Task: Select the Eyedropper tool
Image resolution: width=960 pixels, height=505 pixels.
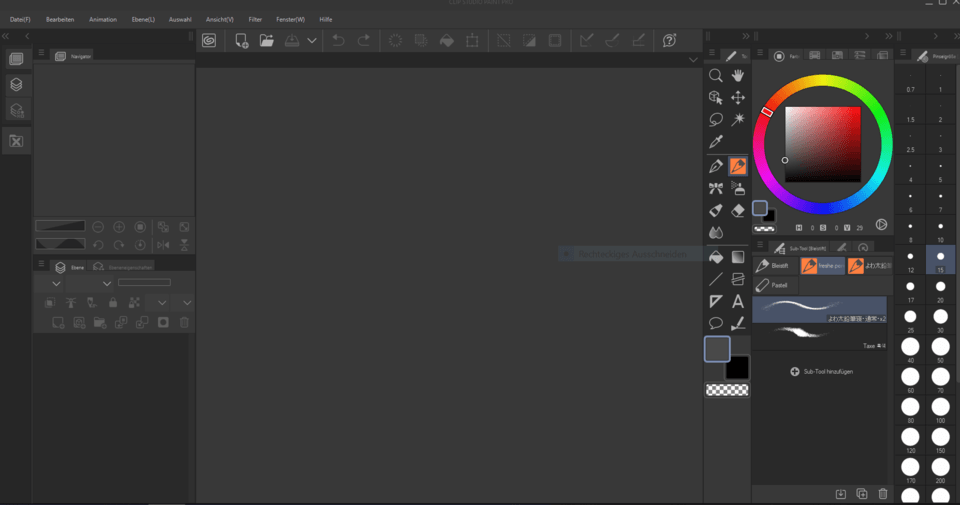Action: point(715,141)
